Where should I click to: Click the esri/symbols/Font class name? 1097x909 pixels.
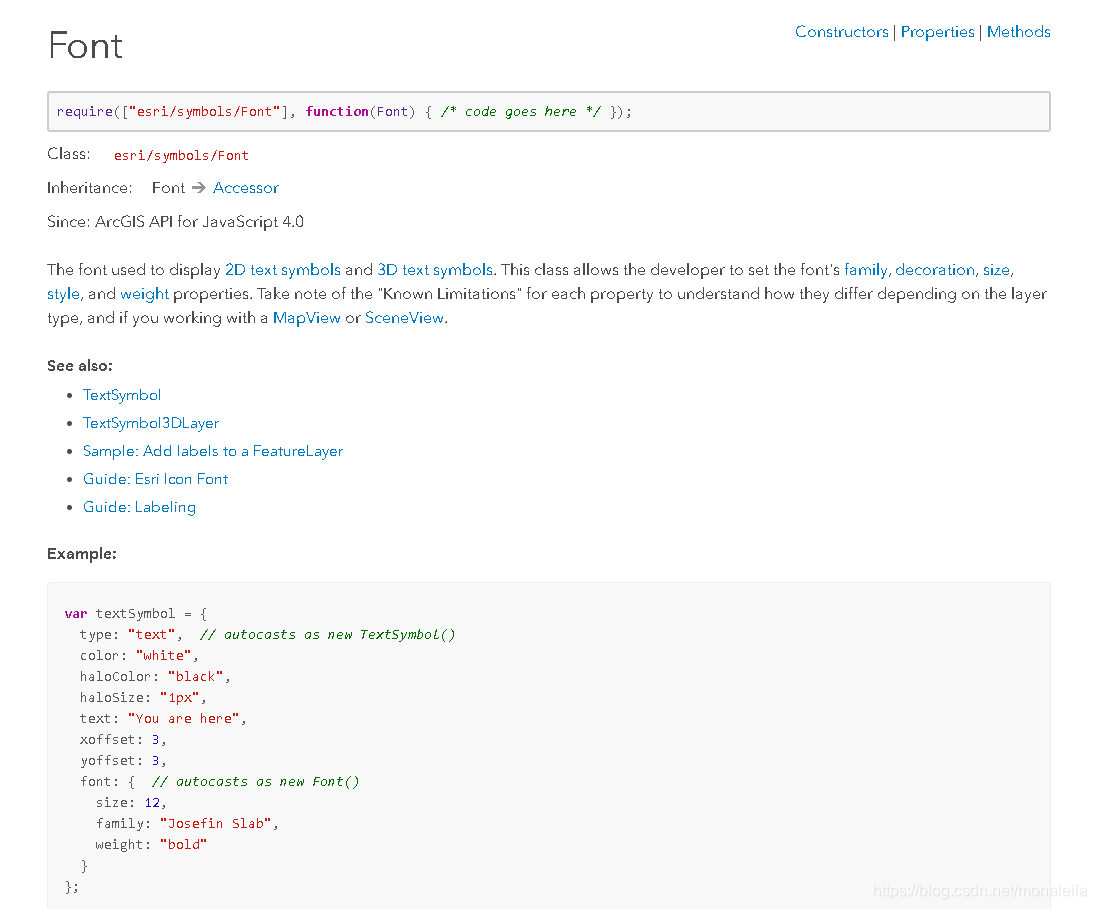[181, 155]
